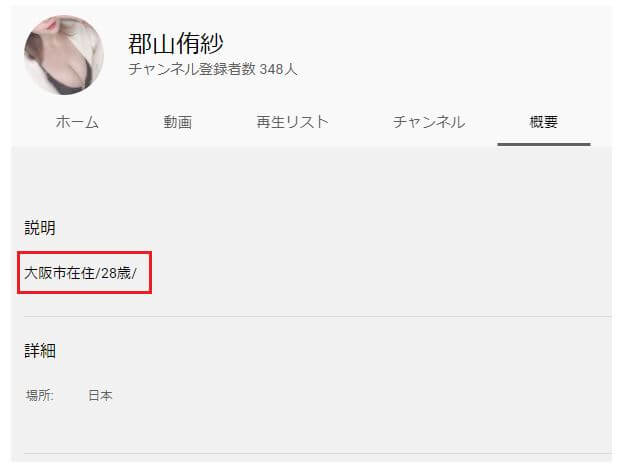Click the channel name 郡山侑紗
Viewport: 619px width, 466px height.
coord(176,43)
